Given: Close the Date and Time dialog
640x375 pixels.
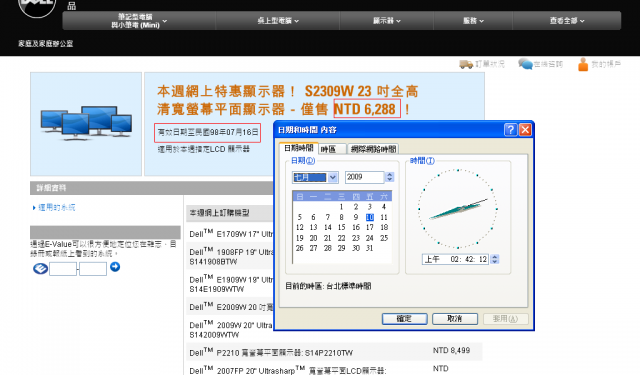Looking at the screenshot, I should tap(525, 130).
